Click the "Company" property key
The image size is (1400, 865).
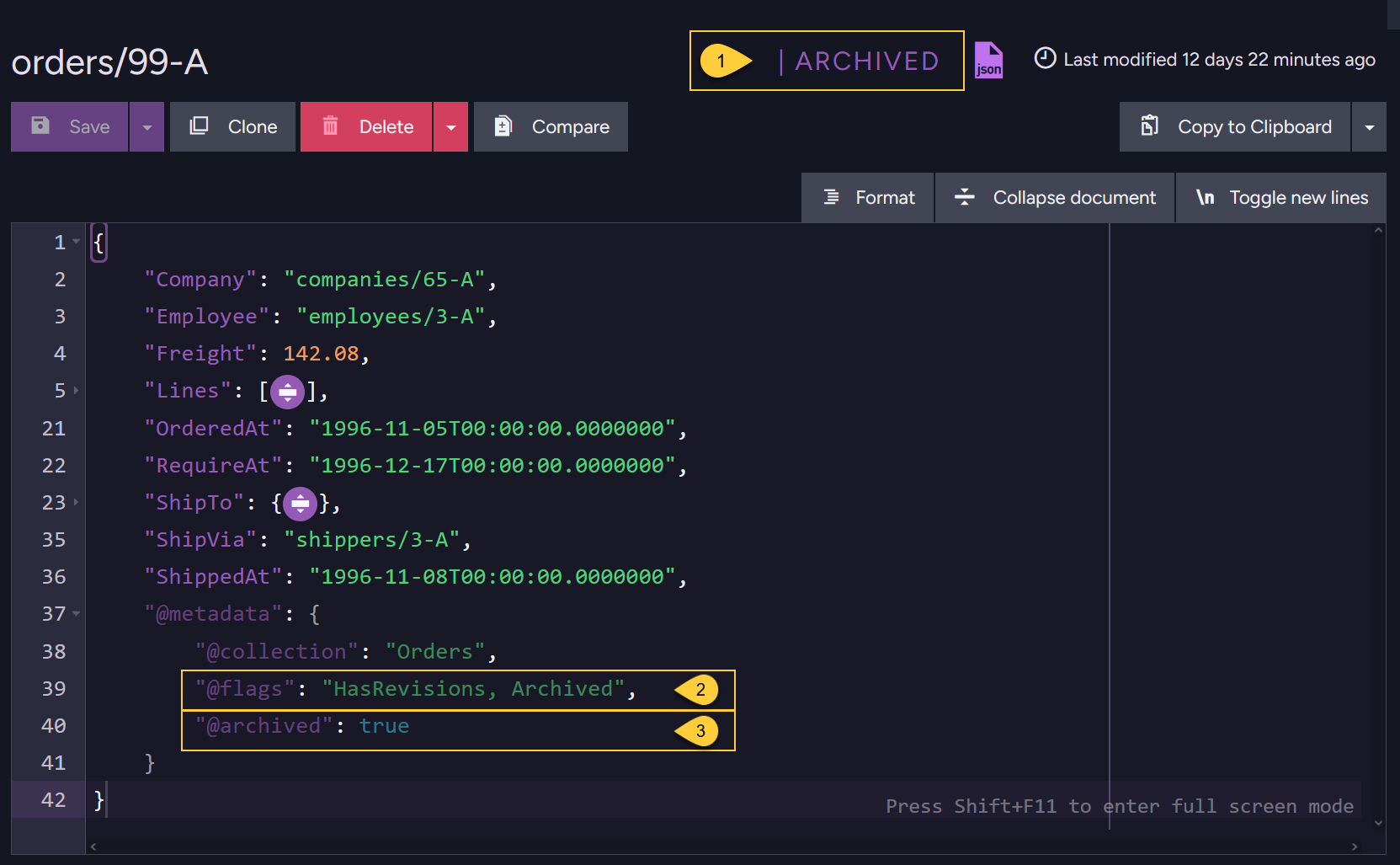(x=200, y=280)
